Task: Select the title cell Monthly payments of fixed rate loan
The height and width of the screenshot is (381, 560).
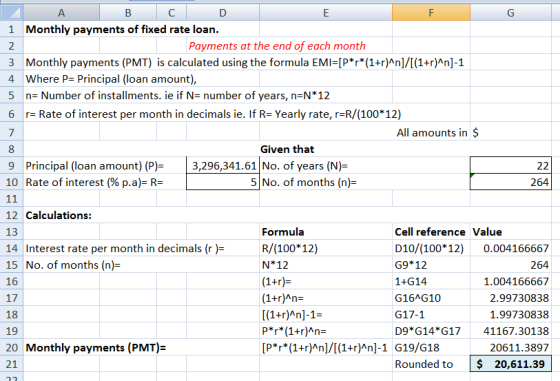Action: (122, 29)
